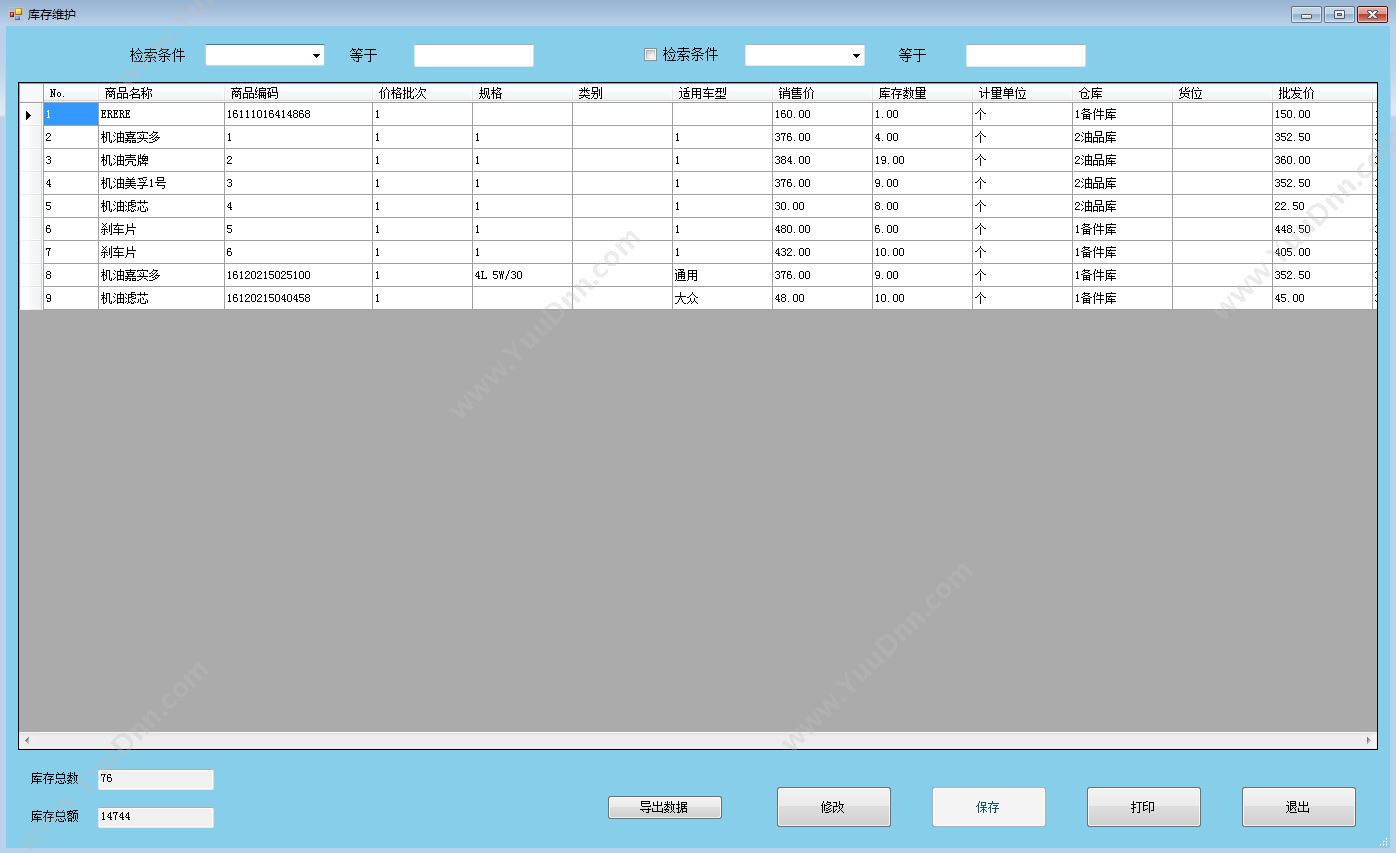Select the 机油壳牌 cell
Viewport: 1396px width, 853px height.
coord(162,160)
